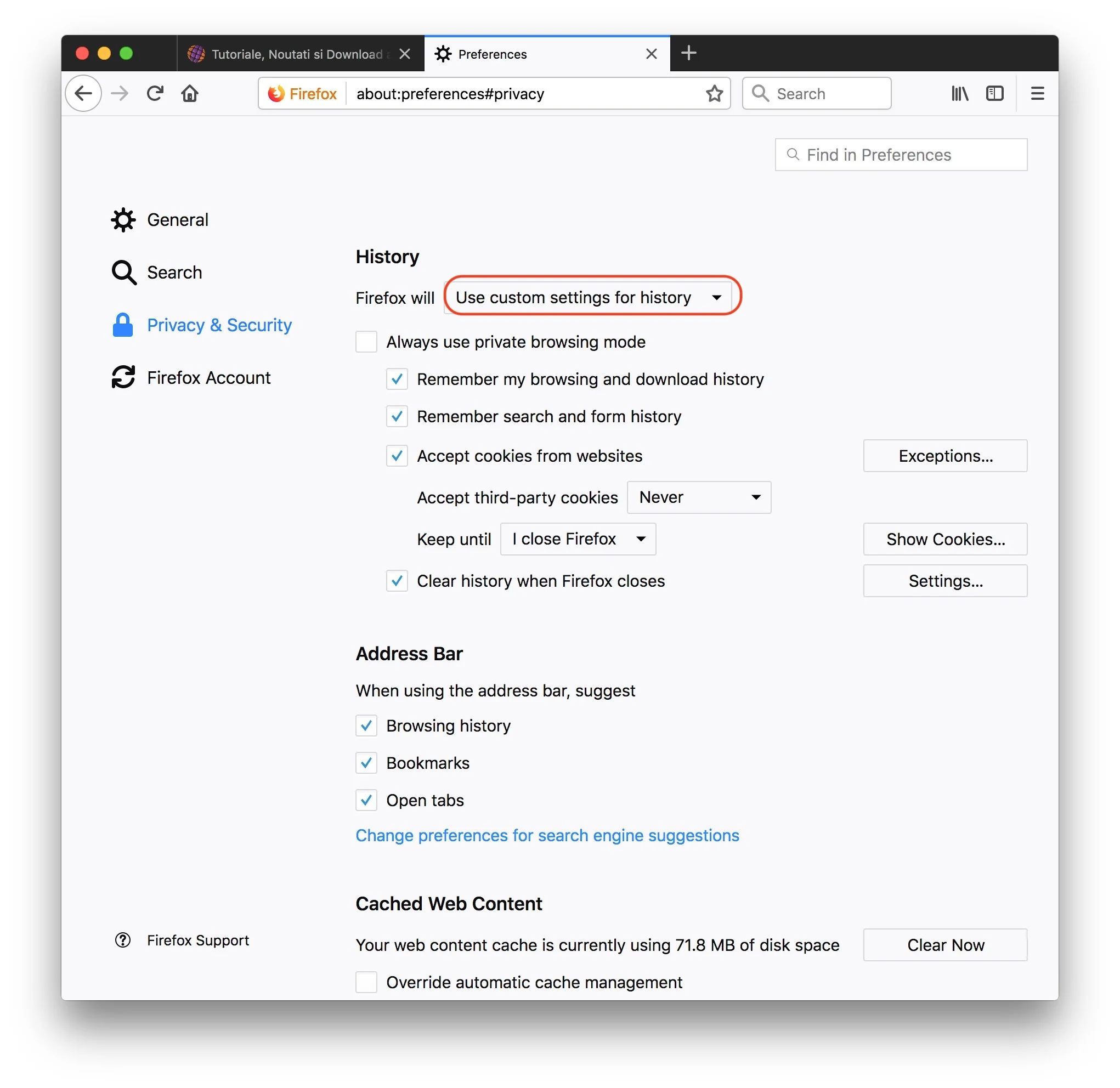Viewport: 1120px width, 1088px height.
Task: Bookmark this page with the star
Action: pos(714,93)
